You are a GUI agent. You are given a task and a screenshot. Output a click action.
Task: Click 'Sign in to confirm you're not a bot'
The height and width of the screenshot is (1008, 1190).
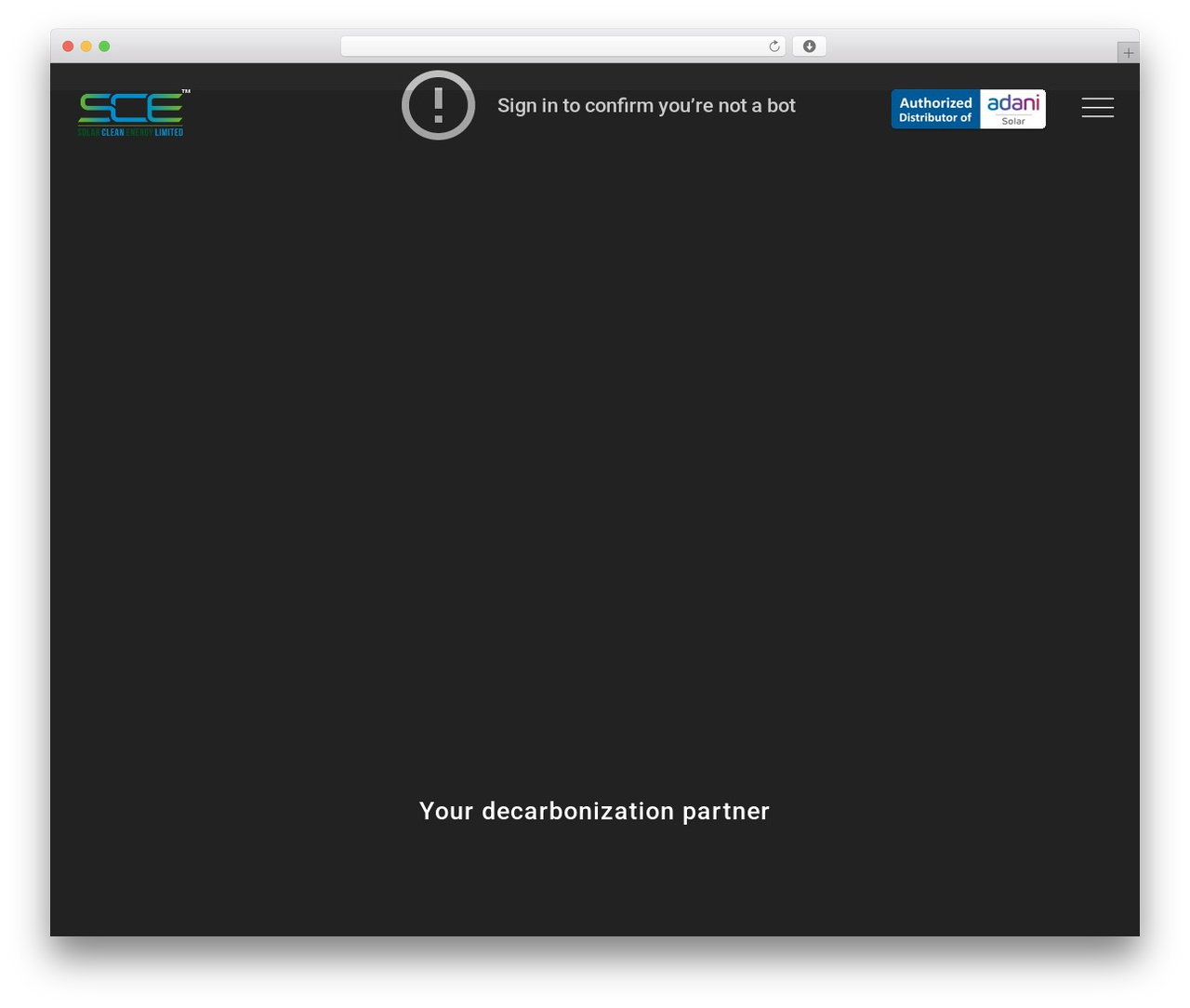[x=646, y=106]
